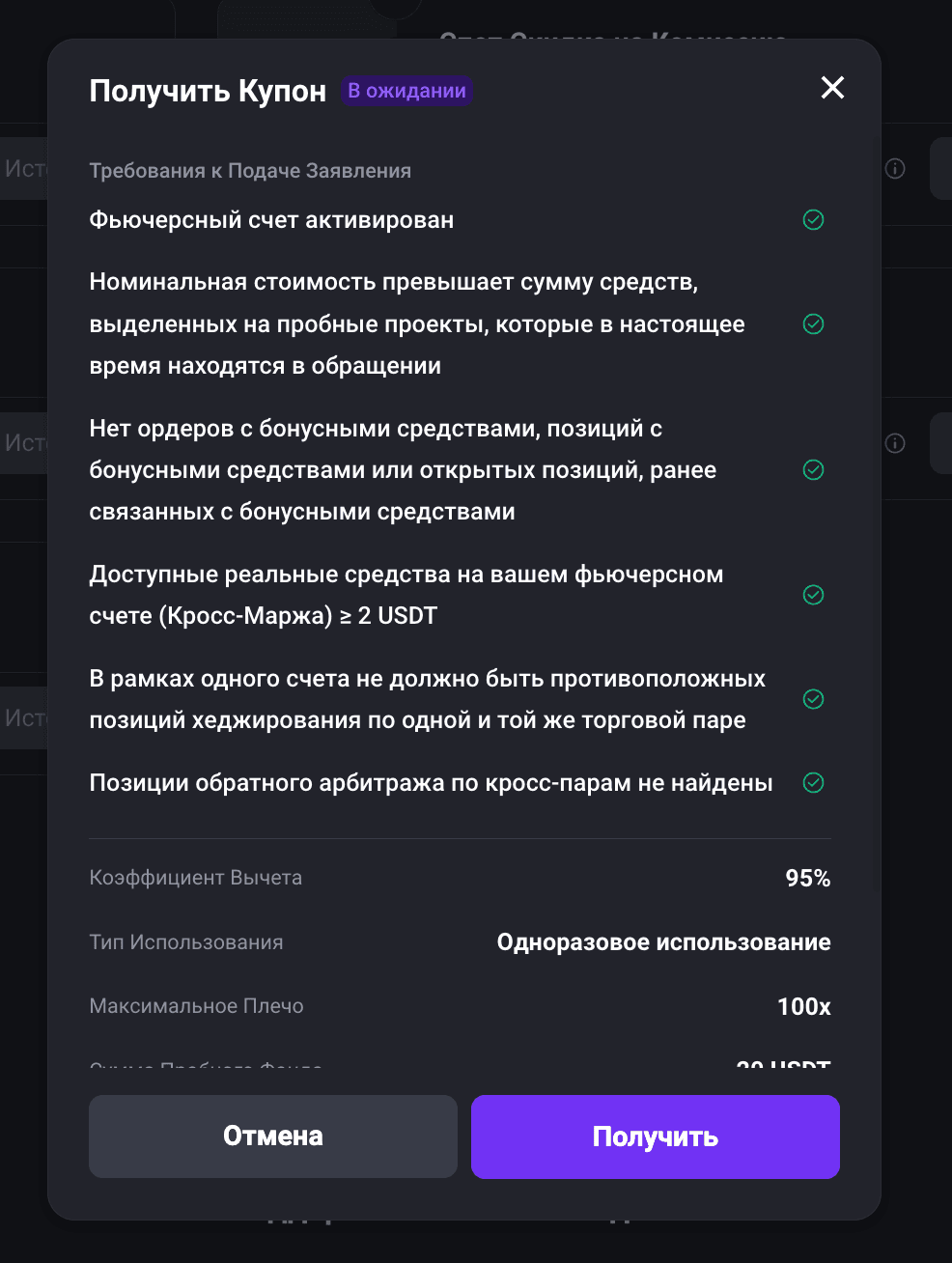Viewport: 952px width, 1263px height.
Task: Click the check icon next to Кросс-Маржа ≥ 2 USDT
Action: [814, 595]
